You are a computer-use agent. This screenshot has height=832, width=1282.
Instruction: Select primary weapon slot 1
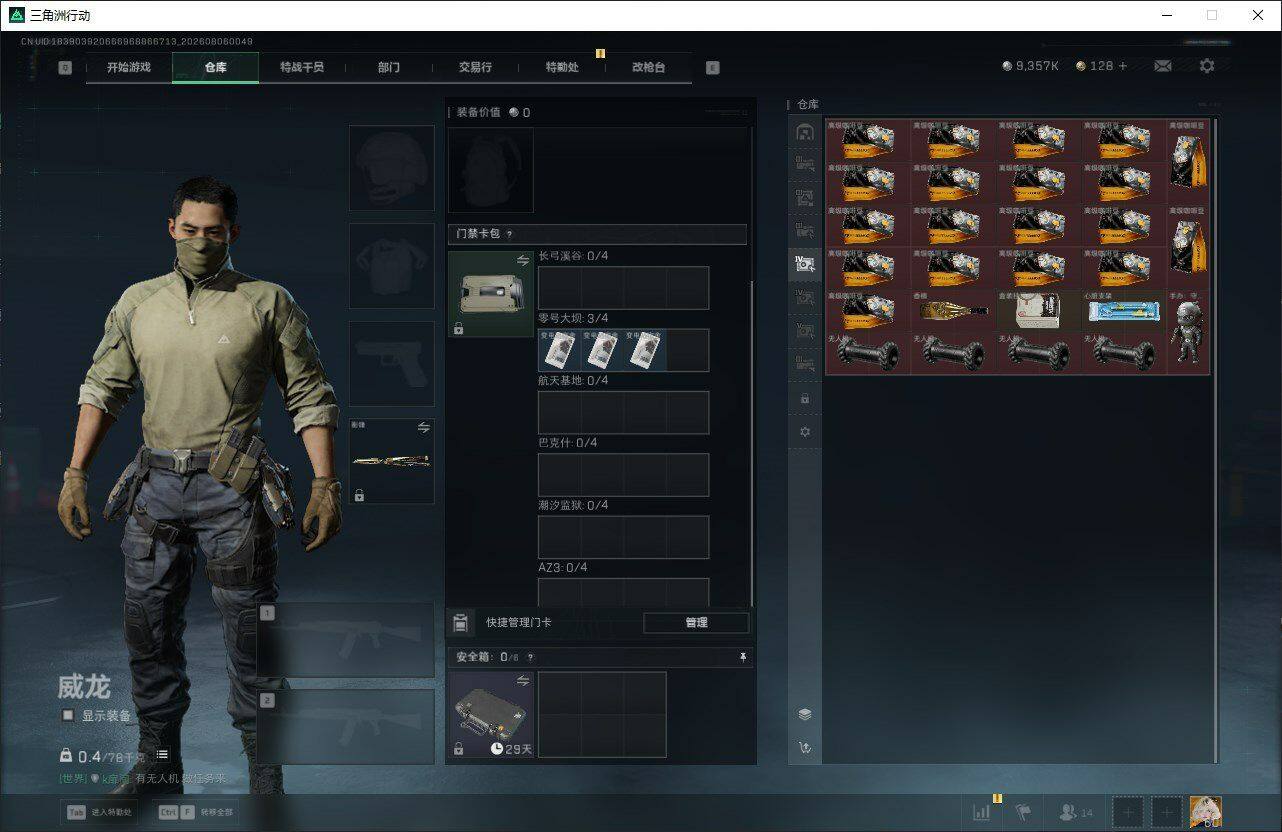[x=346, y=641]
